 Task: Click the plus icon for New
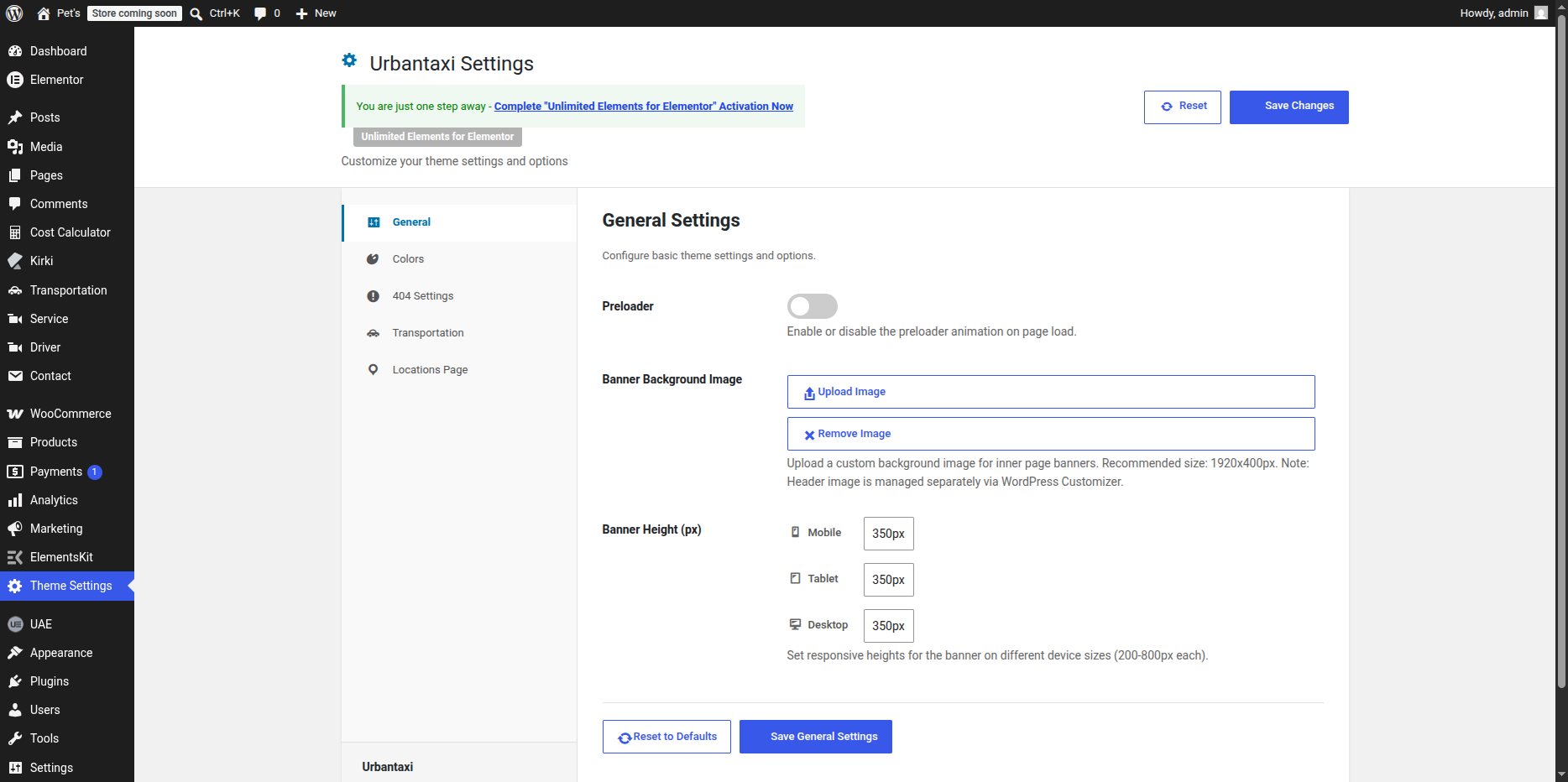click(302, 13)
